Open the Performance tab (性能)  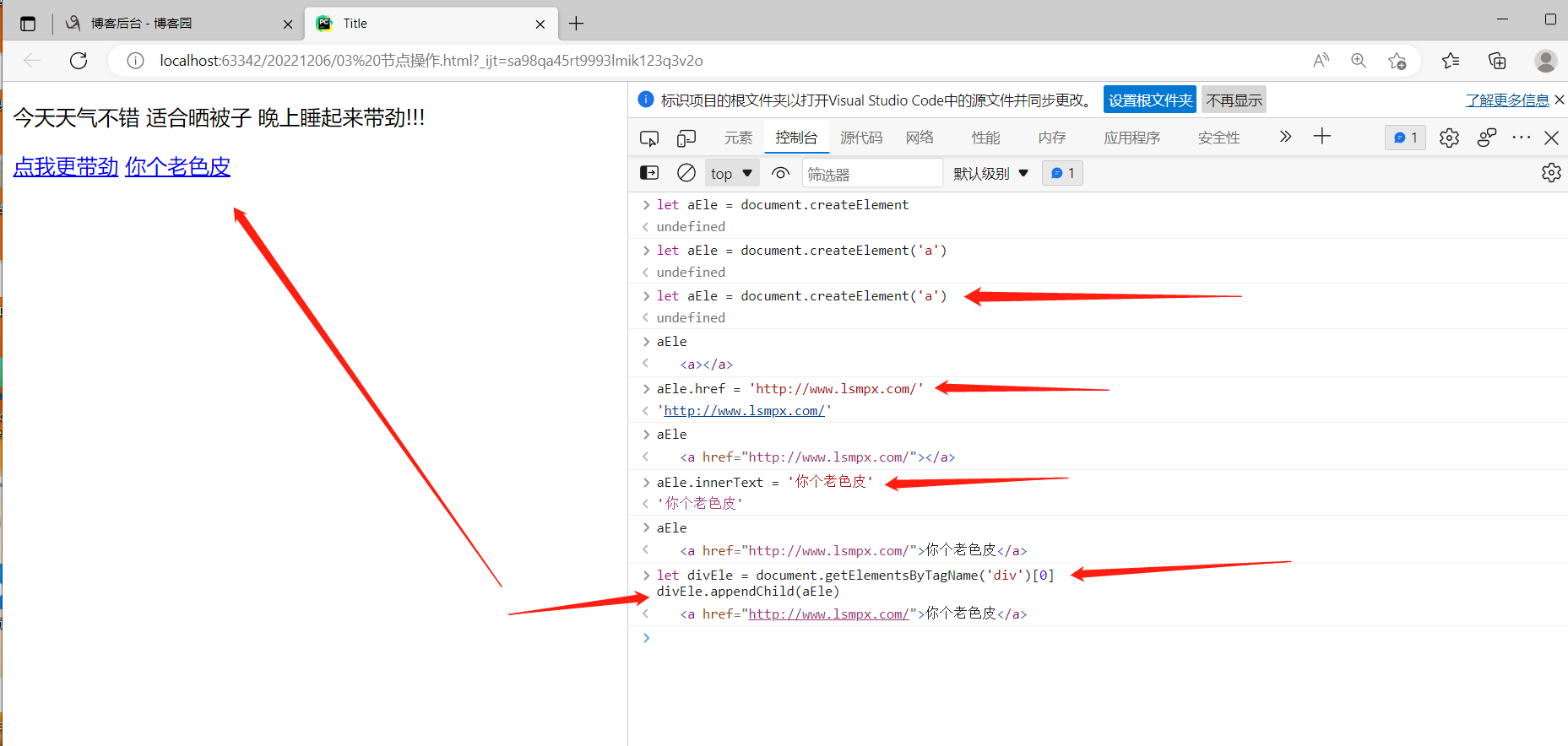pyautogui.click(x=985, y=138)
